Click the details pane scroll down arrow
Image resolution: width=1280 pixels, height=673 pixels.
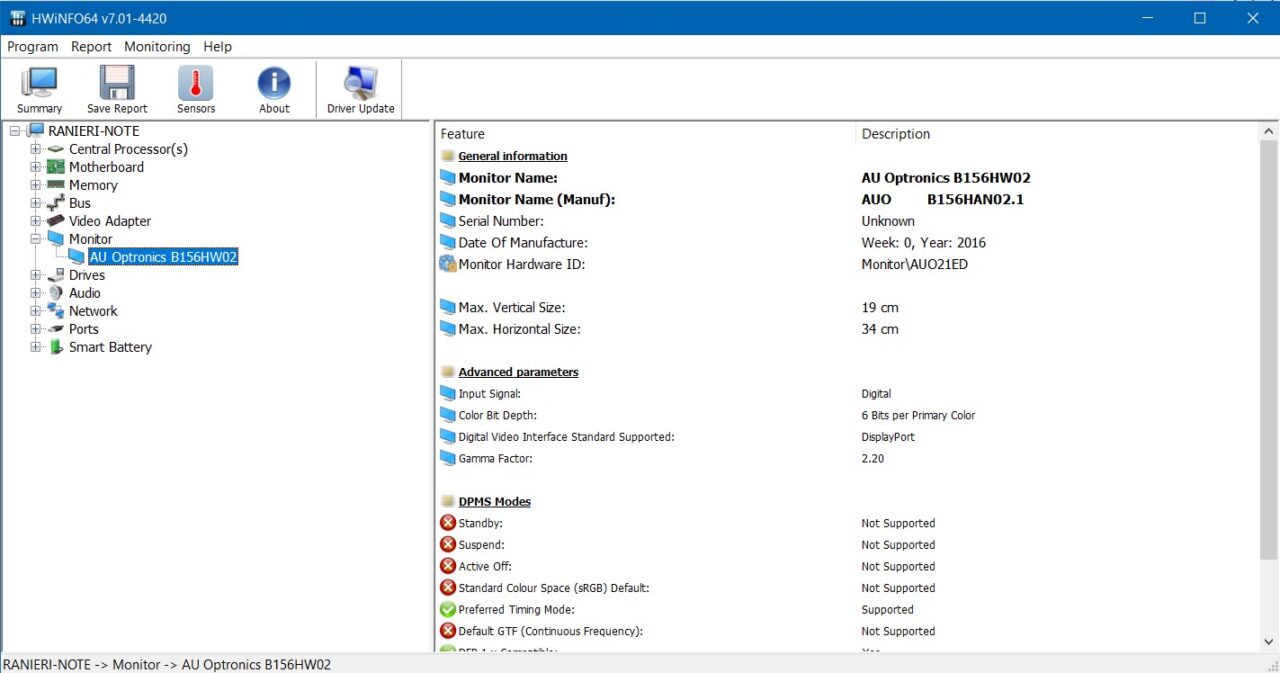click(x=1269, y=642)
